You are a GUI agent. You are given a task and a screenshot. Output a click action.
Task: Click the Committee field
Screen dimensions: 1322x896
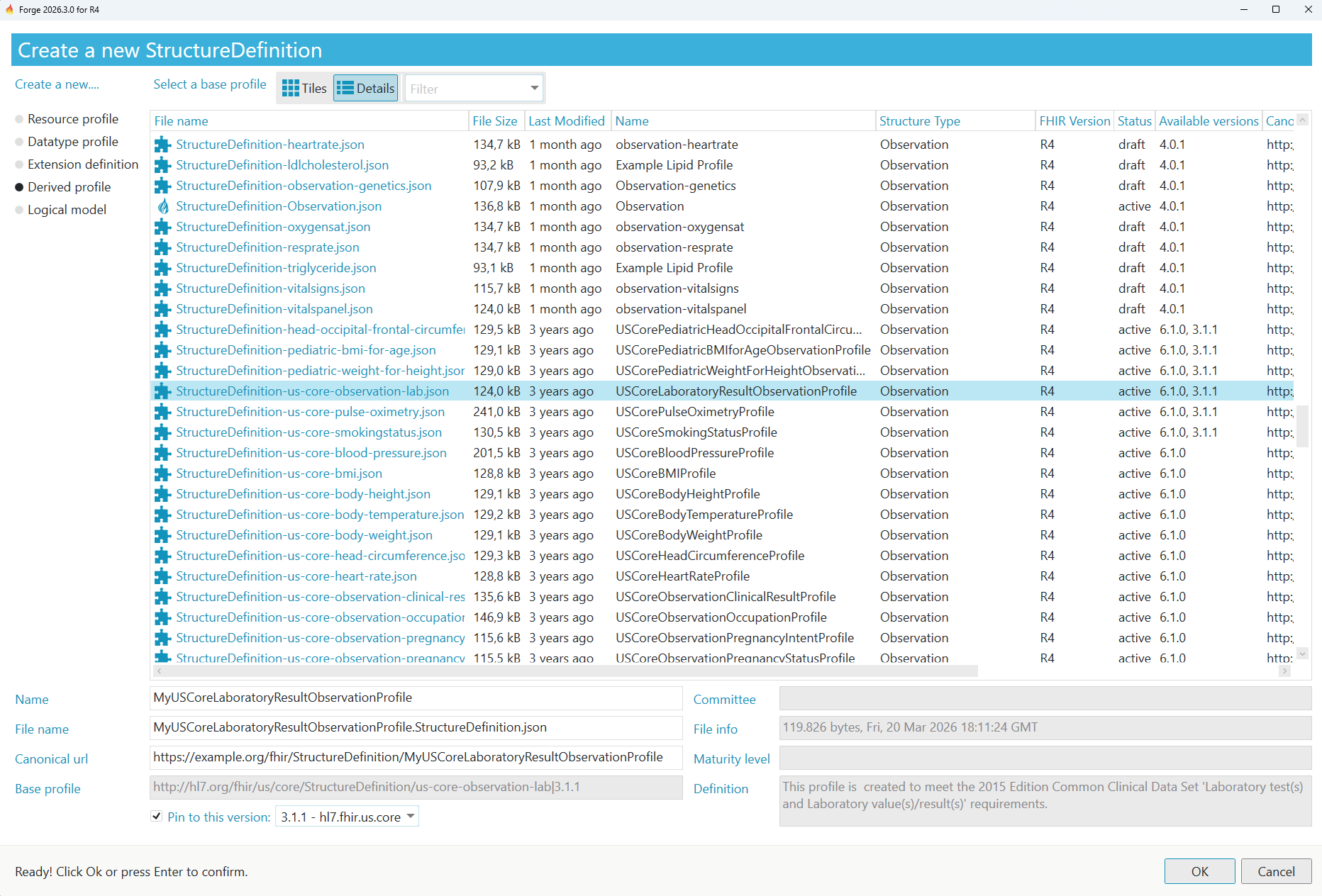(x=1045, y=698)
